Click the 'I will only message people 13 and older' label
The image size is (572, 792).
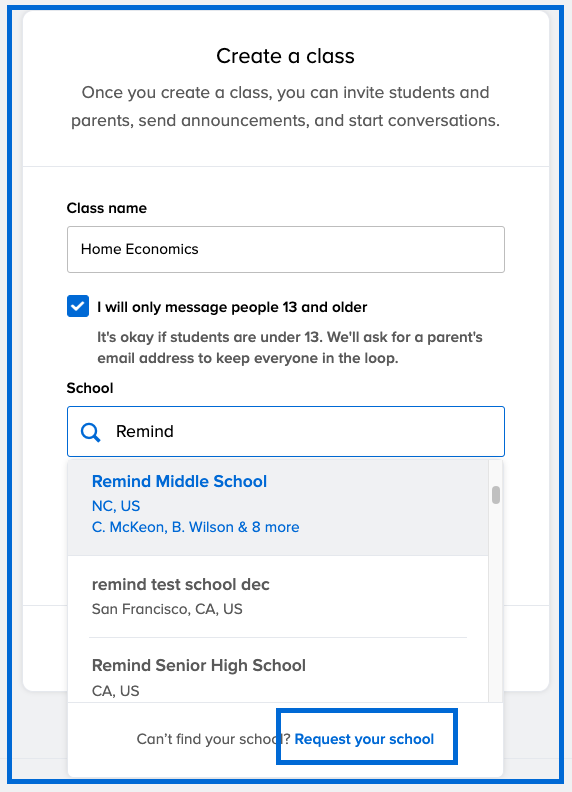click(232, 307)
